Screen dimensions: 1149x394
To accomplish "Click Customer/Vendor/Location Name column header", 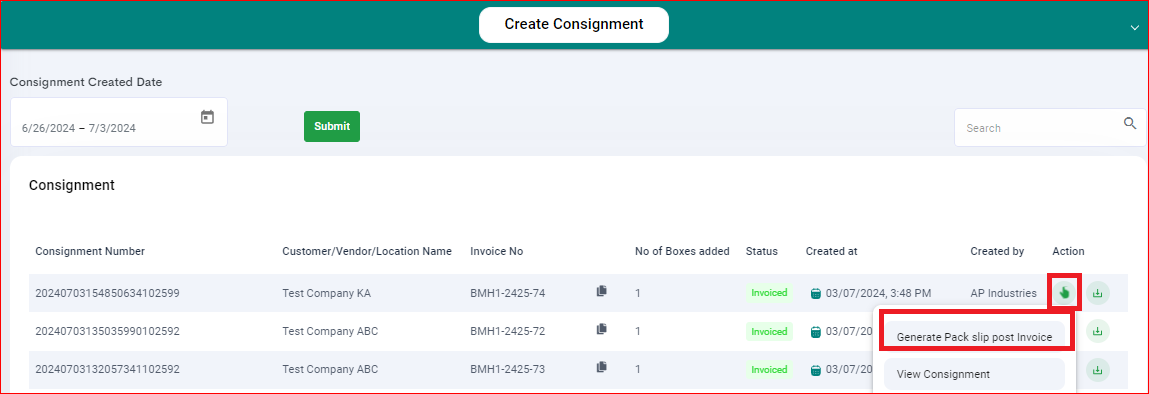I will [367, 251].
